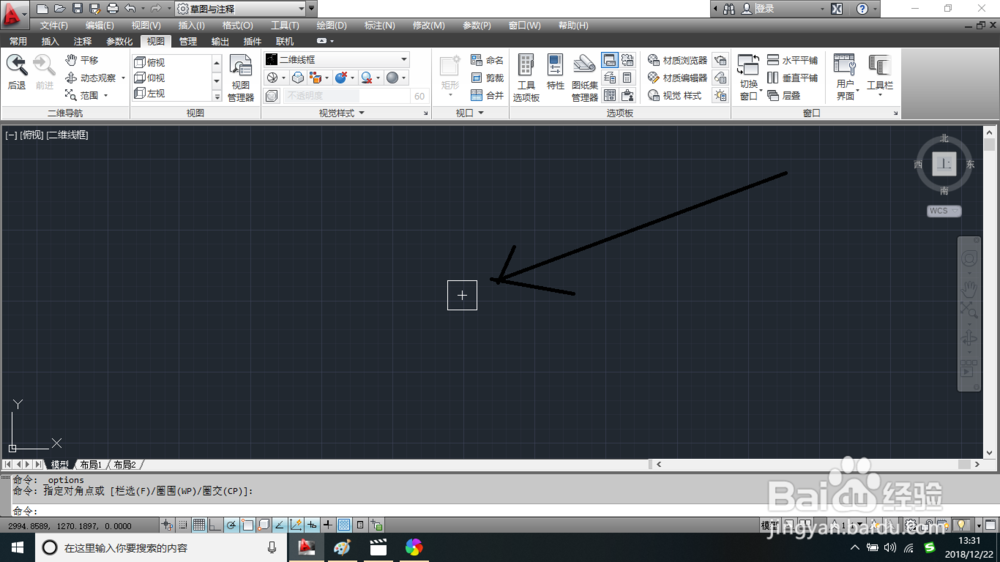This screenshot has height=562, width=1000.
Task: Click the Windows search box on taskbar
Action: click(x=159, y=547)
